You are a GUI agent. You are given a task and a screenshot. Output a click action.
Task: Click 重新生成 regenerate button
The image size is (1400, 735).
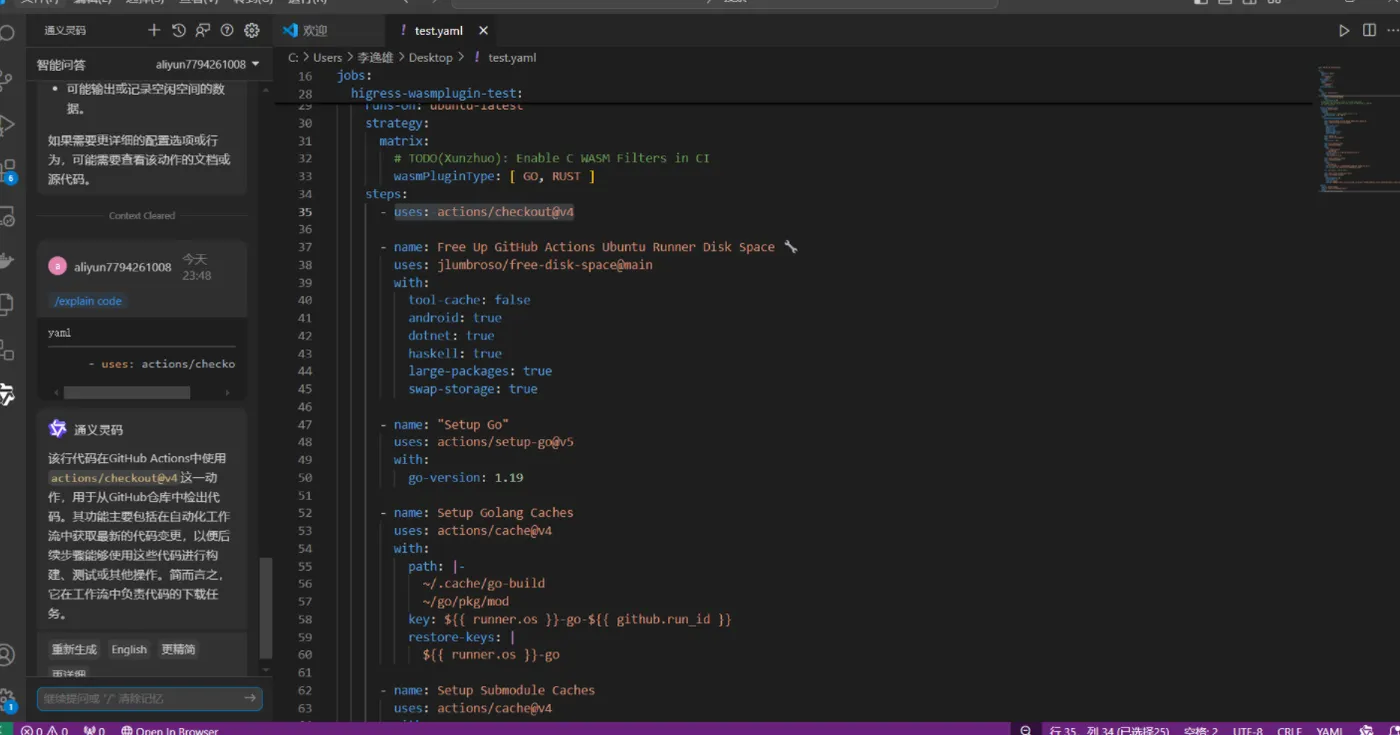click(x=74, y=649)
